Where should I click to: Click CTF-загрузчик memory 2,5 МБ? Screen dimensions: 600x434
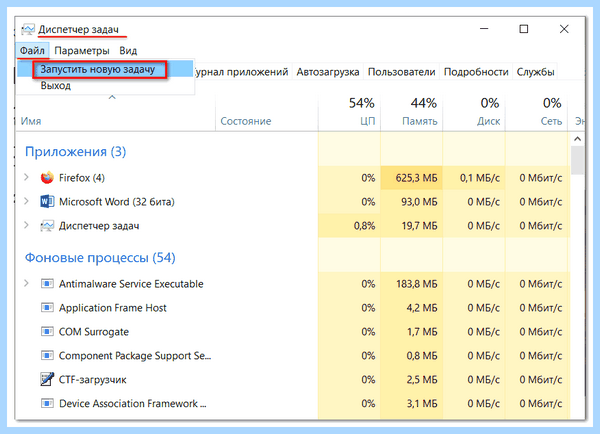click(x=422, y=380)
